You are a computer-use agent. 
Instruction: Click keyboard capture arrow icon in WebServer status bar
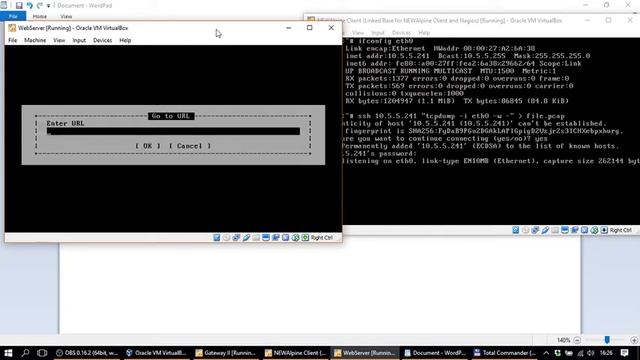coord(305,238)
